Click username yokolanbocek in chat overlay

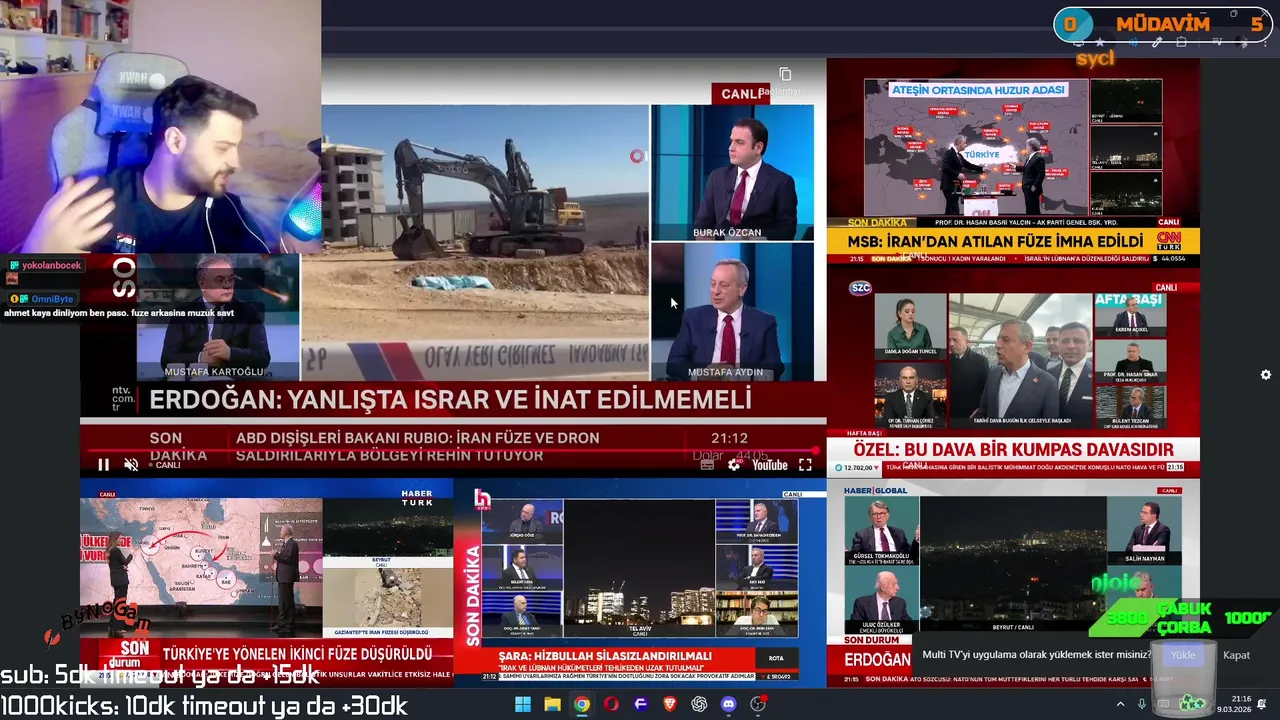[52, 266]
